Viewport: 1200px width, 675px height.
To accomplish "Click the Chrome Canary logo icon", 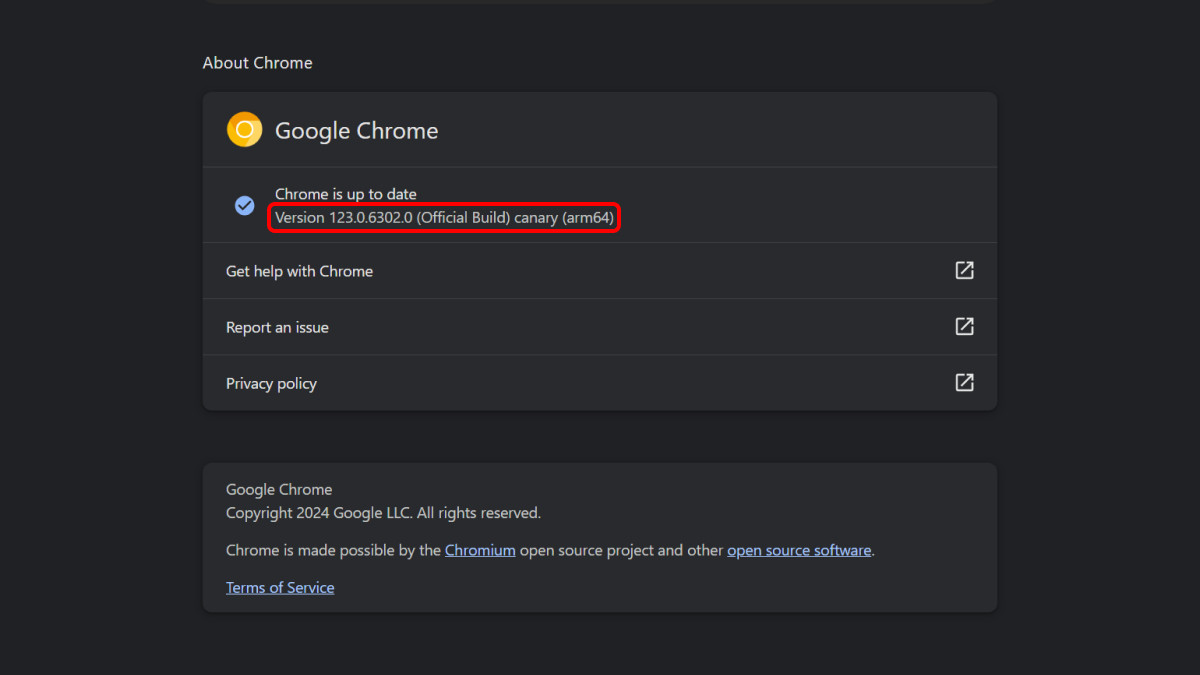I will coord(244,130).
